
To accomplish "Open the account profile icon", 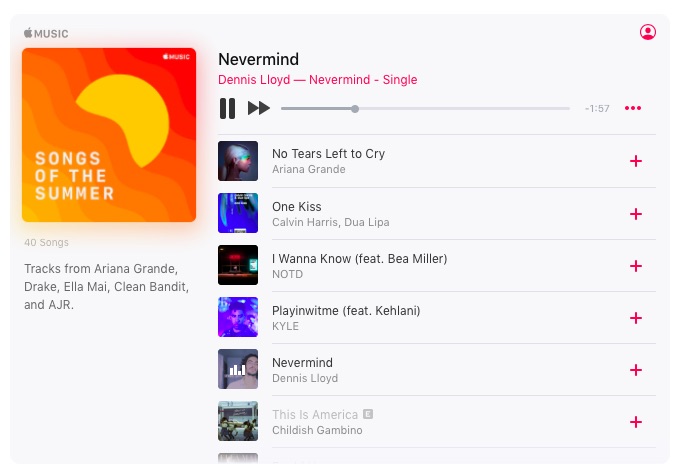I will click(647, 32).
